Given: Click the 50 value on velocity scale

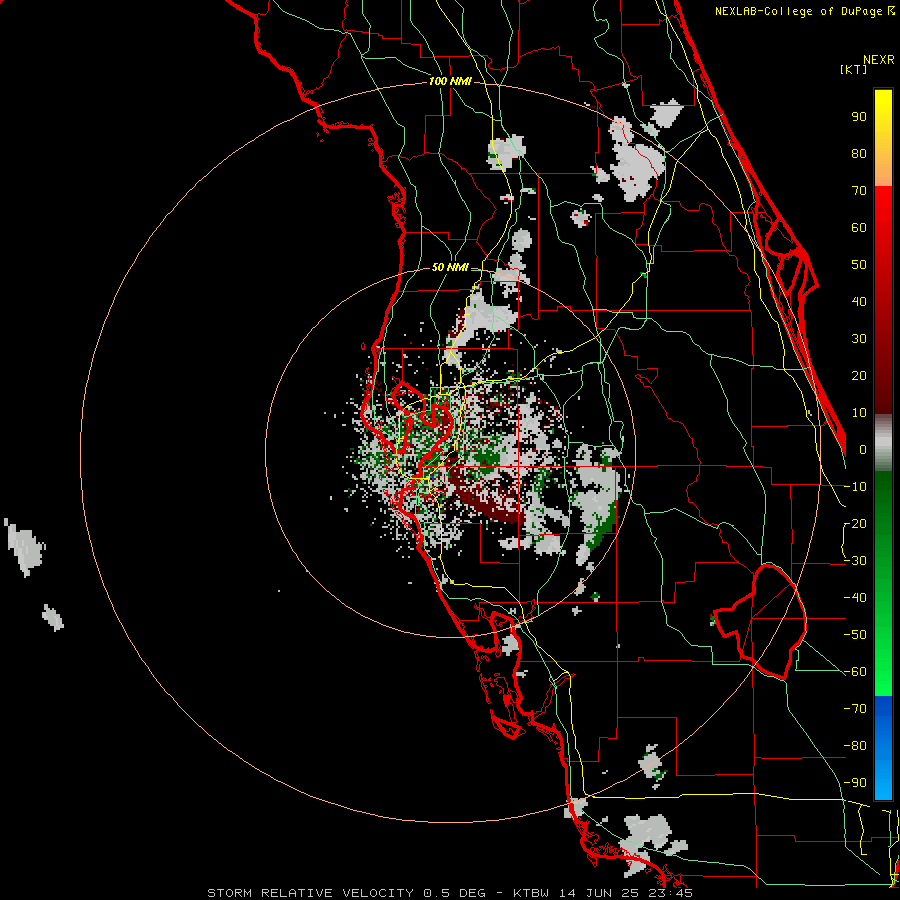Looking at the screenshot, I should [859, 265].
